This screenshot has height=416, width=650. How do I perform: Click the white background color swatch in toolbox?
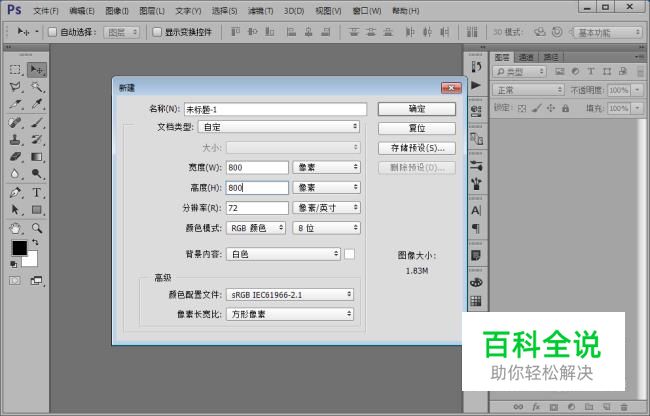click(31, 260)
